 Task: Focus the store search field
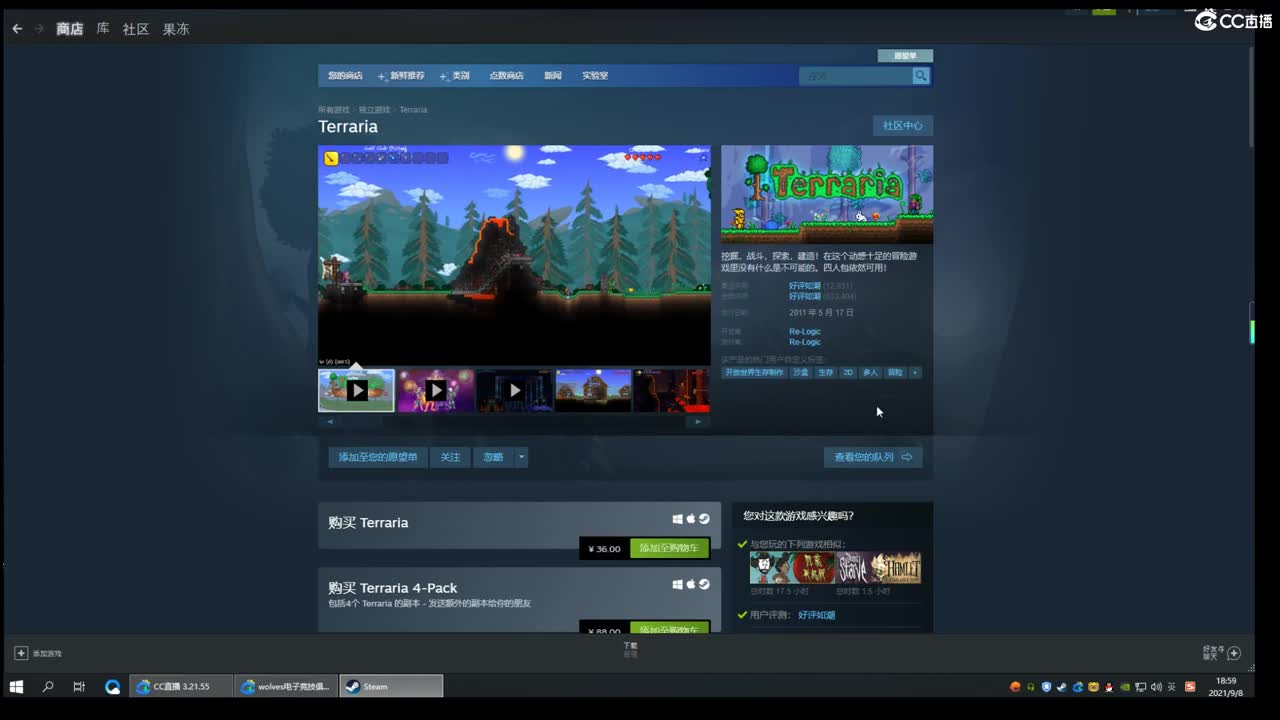(856, 76)
